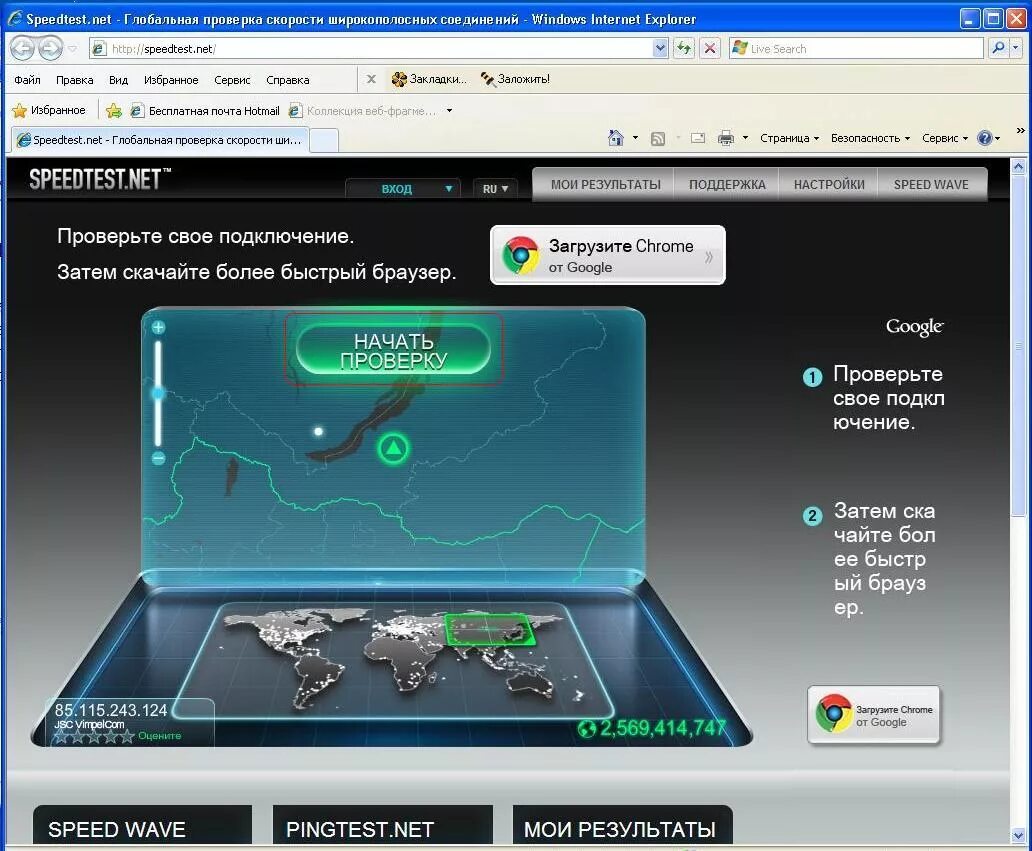Click the RSS feeds icon
Viewport: 1032px width, 851px height.
click(658, 138)
